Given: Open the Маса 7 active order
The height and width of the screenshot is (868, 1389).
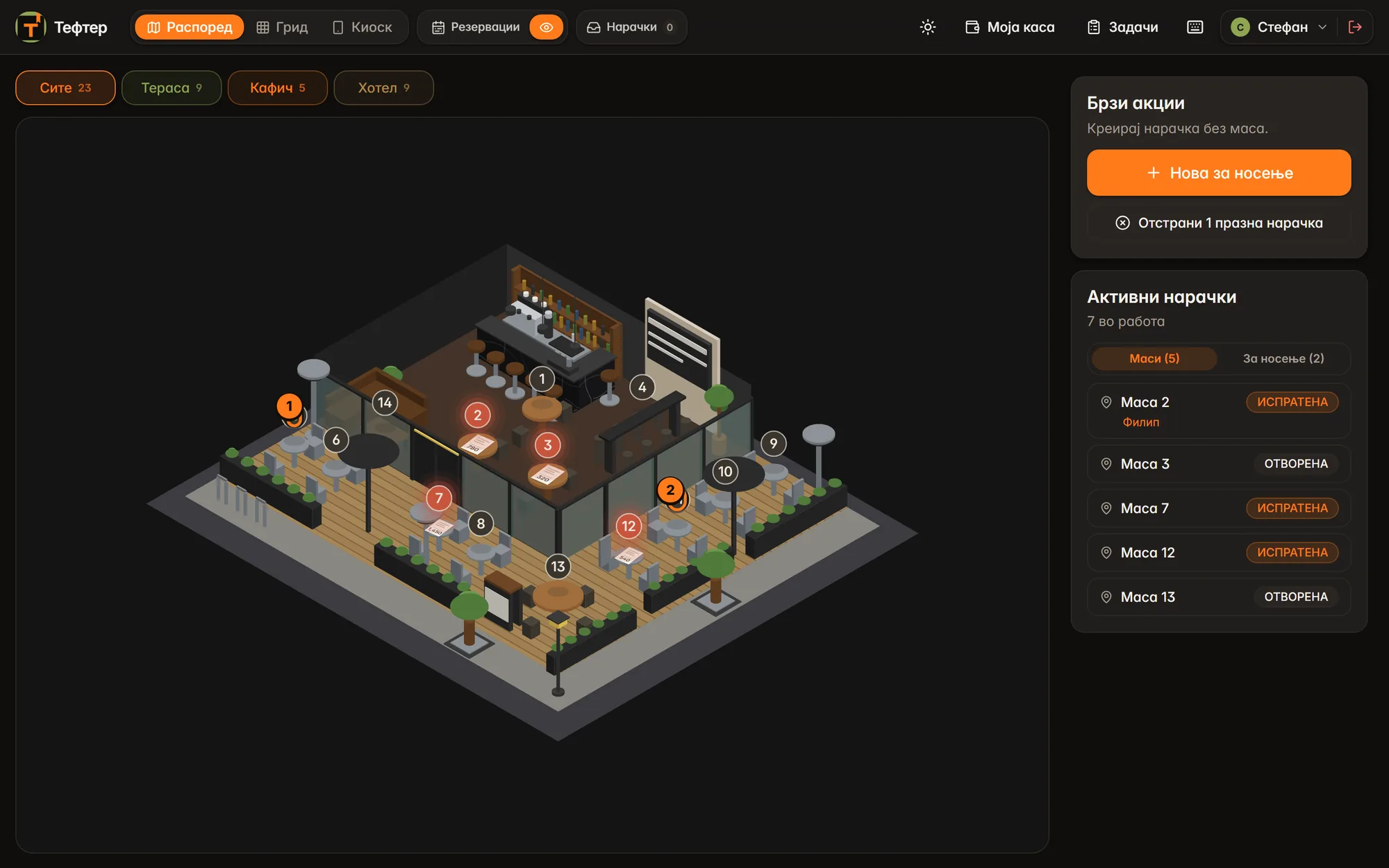Looking at the screenshot, I should pyautogui.click(x=1219, y=508).
